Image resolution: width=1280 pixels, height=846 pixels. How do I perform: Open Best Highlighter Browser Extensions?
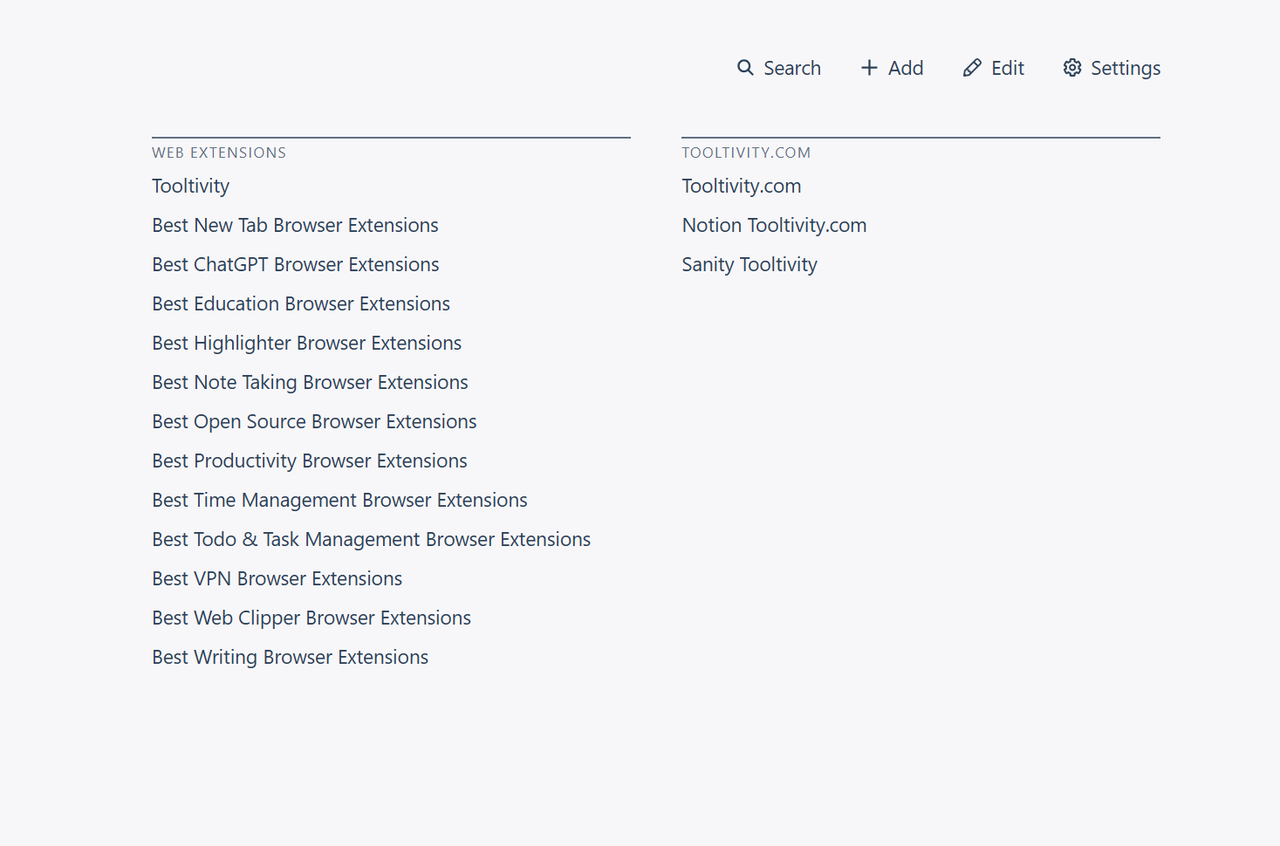click(307, 343)
